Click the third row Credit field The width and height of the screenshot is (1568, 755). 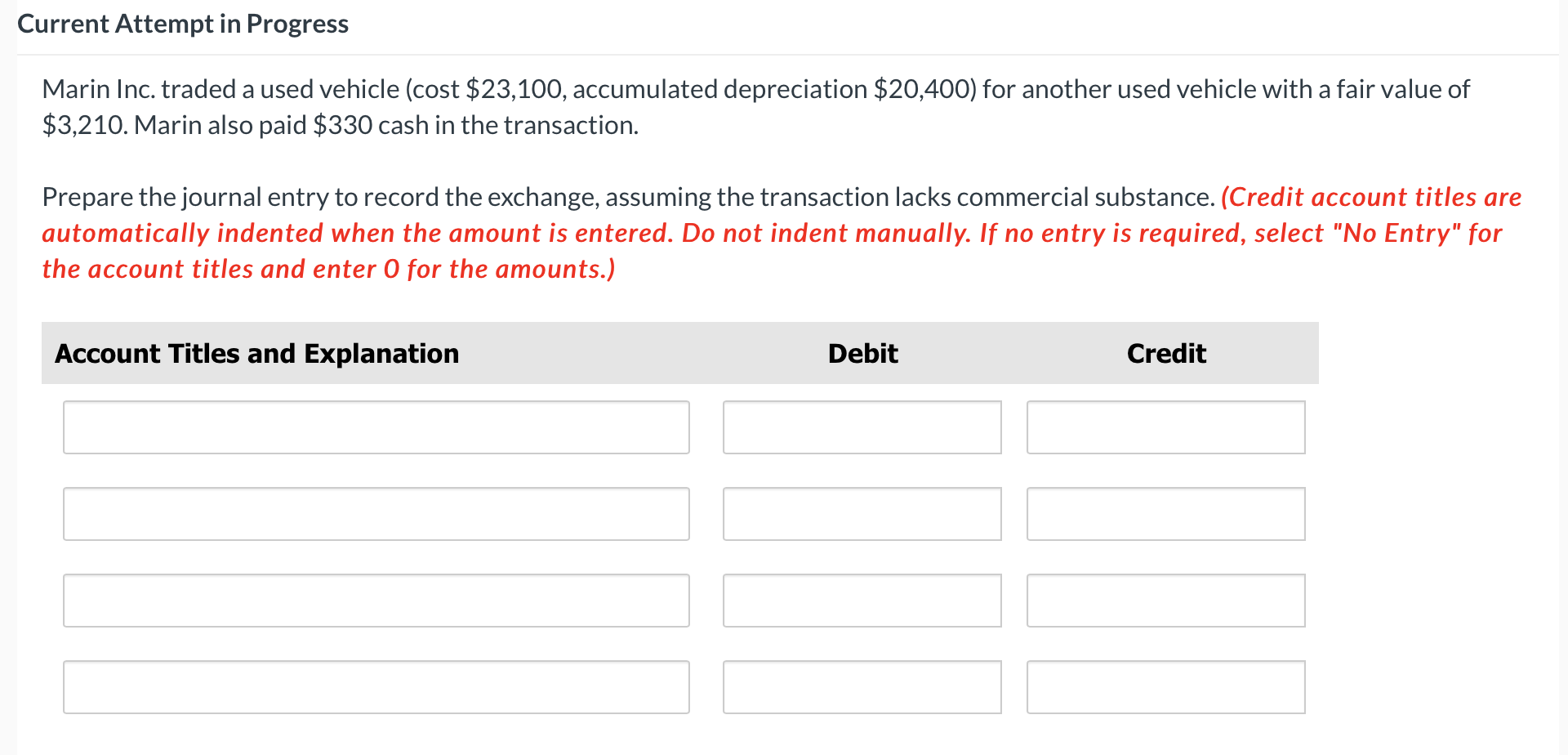pyautogui.click(x=1165, y=600)
